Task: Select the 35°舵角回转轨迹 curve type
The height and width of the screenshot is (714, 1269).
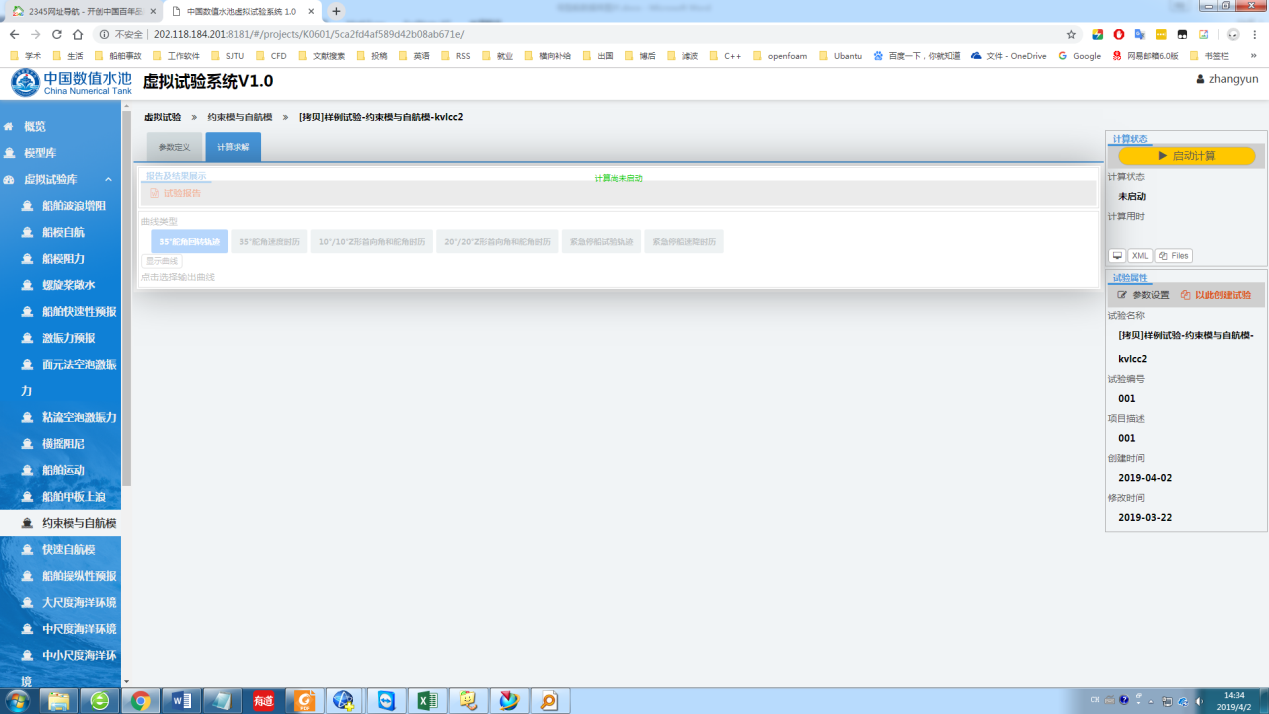Action: point(189,241)
